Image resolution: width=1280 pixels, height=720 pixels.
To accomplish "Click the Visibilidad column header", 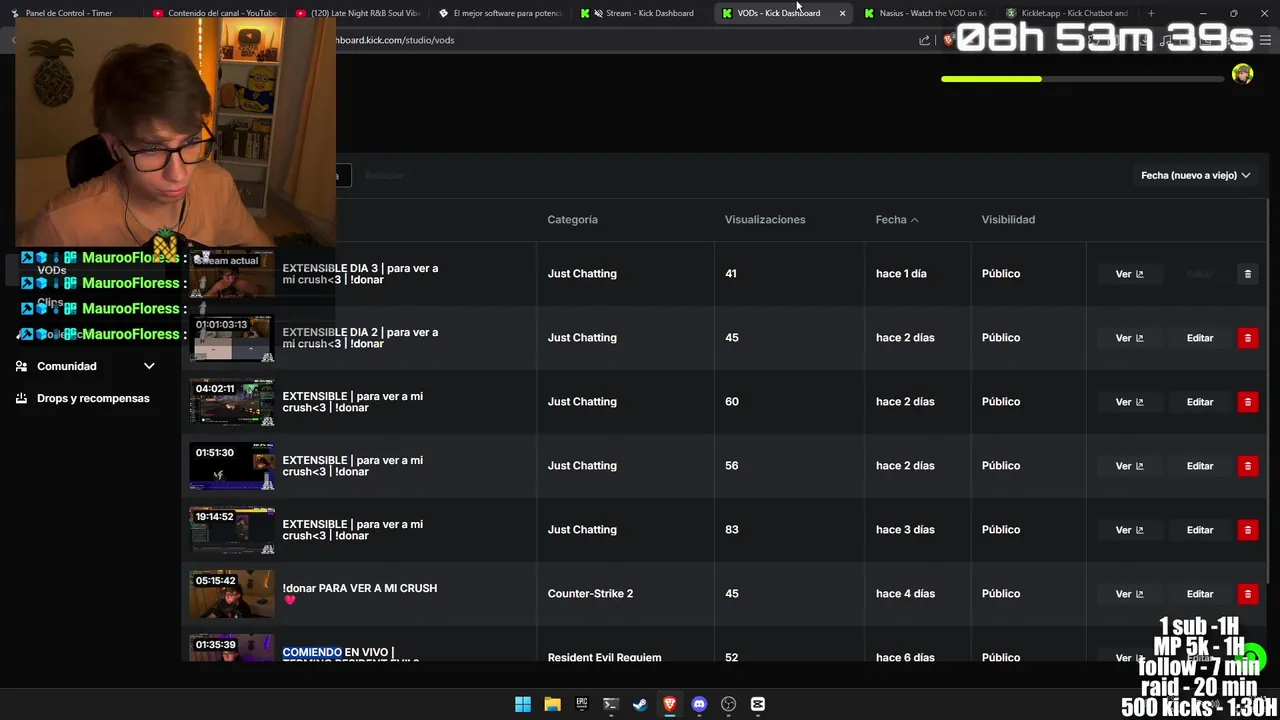I will pyautogui.click(x=1008, y=219).
